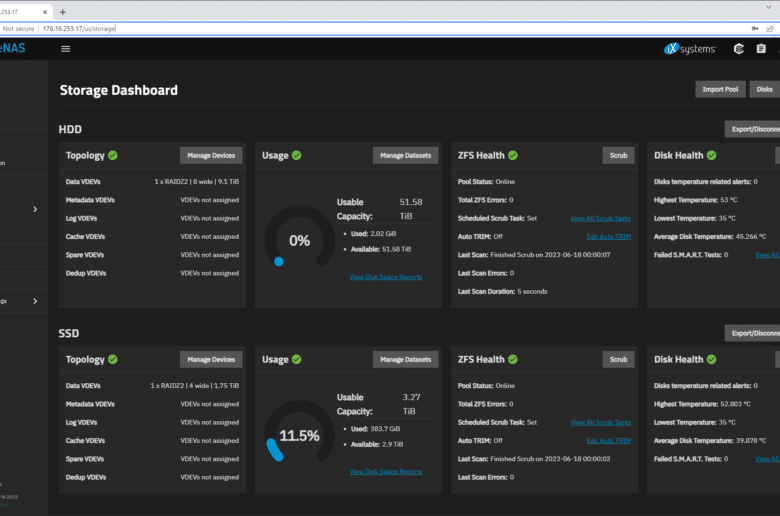
Task: Click the TrueNAS logo
Action: pyautogui.click(x=12, y=48)
